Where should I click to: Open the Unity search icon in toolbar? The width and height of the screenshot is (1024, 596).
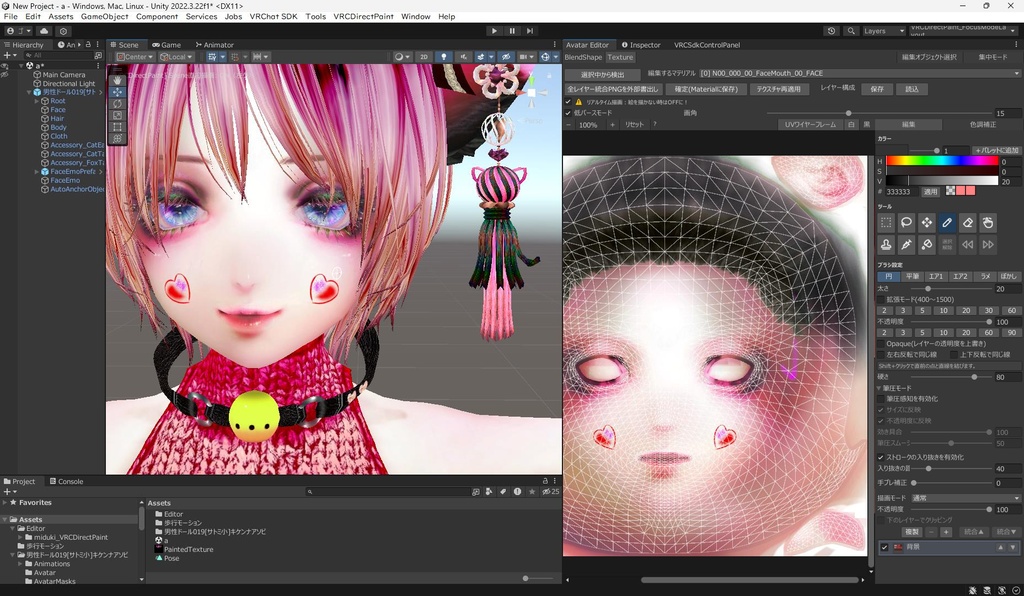(850, 31)
